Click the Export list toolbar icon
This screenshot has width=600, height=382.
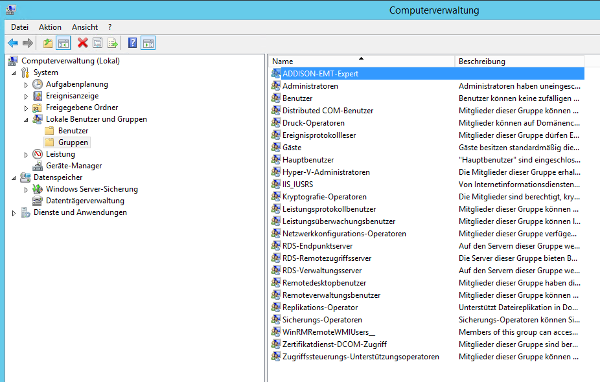(x=112, y=43)
